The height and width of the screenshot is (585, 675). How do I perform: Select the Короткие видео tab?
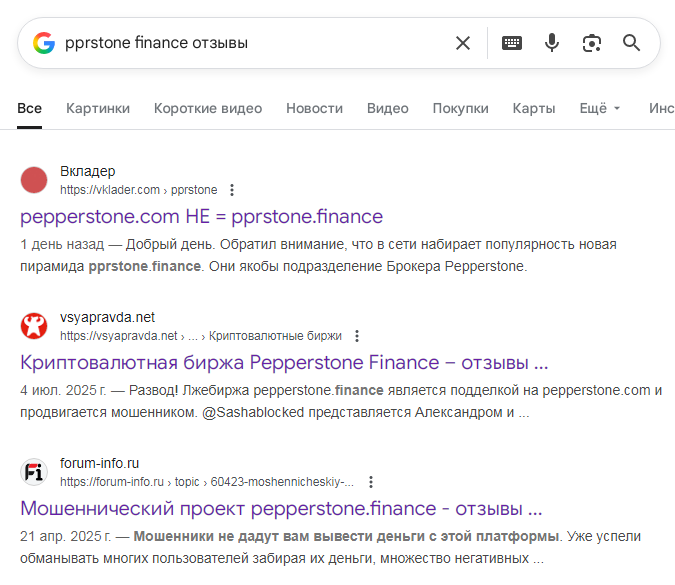208,108
